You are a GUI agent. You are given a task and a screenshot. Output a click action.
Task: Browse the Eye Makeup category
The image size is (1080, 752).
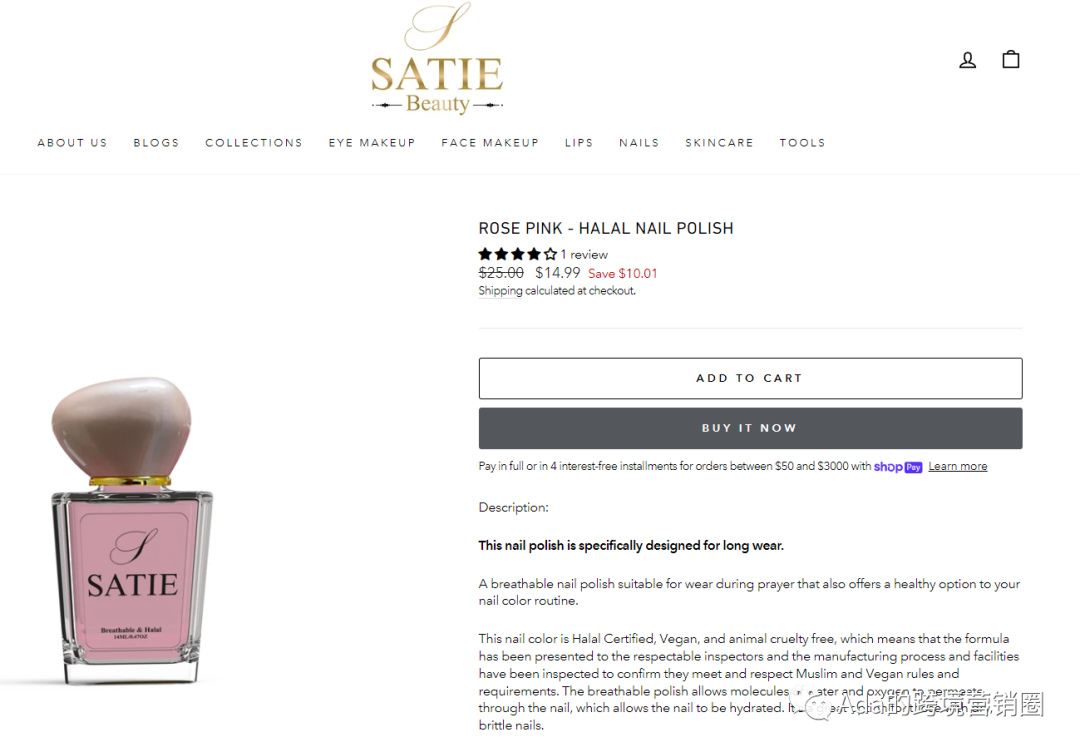tap(372, 143)
